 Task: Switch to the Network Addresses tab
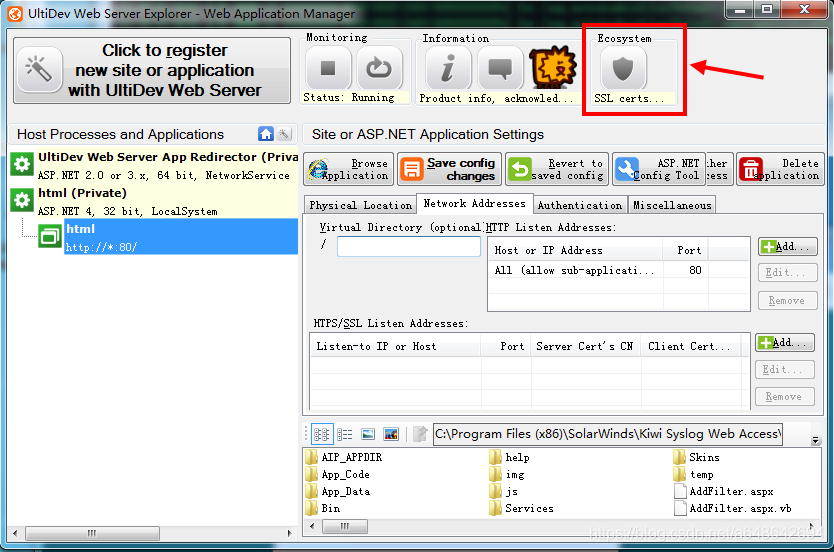coord(474,203)
